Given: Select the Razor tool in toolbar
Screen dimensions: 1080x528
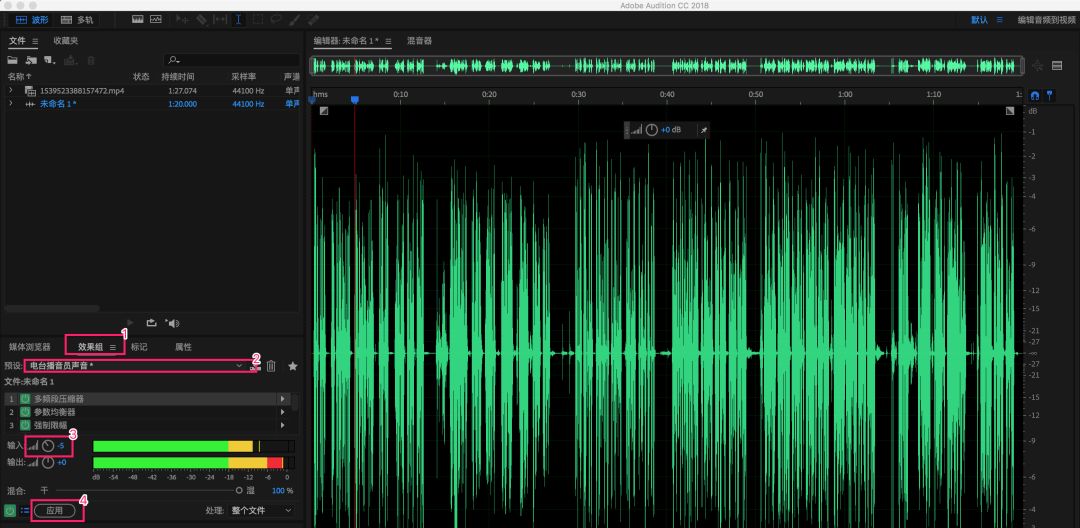Looking at the screenshot, I should (201, 20).
